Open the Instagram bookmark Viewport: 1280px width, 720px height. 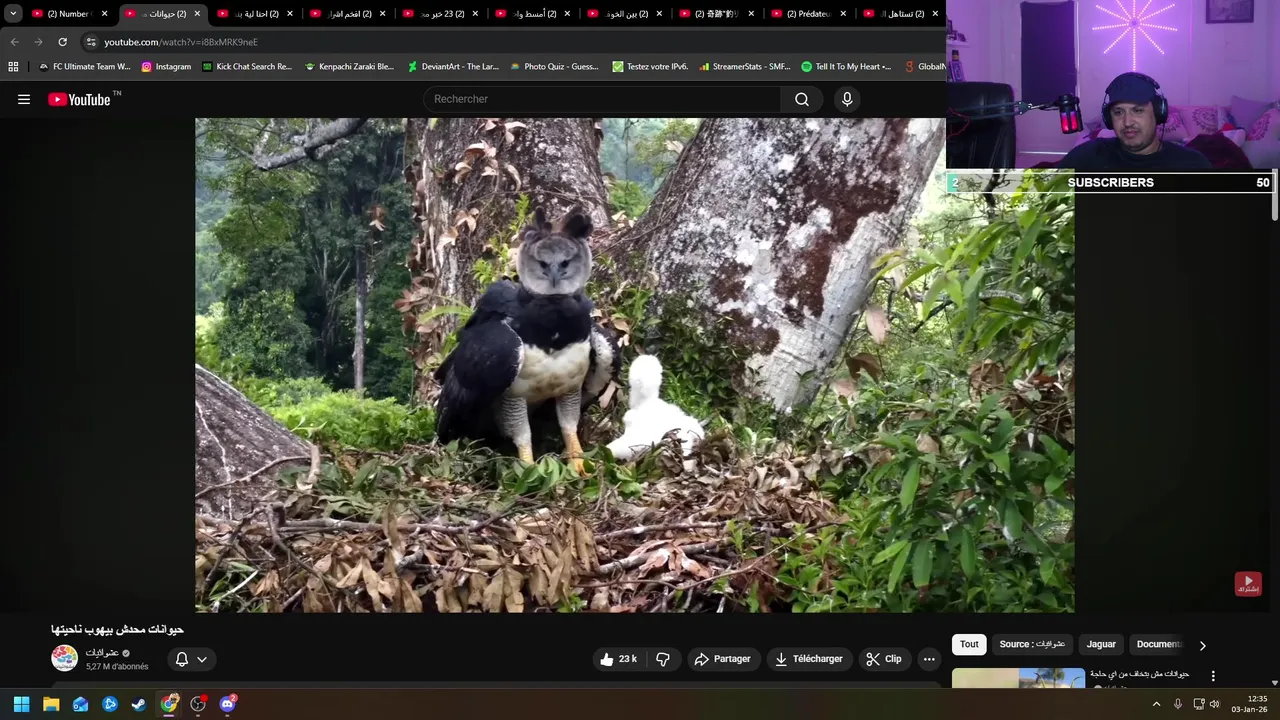point(166,67)
